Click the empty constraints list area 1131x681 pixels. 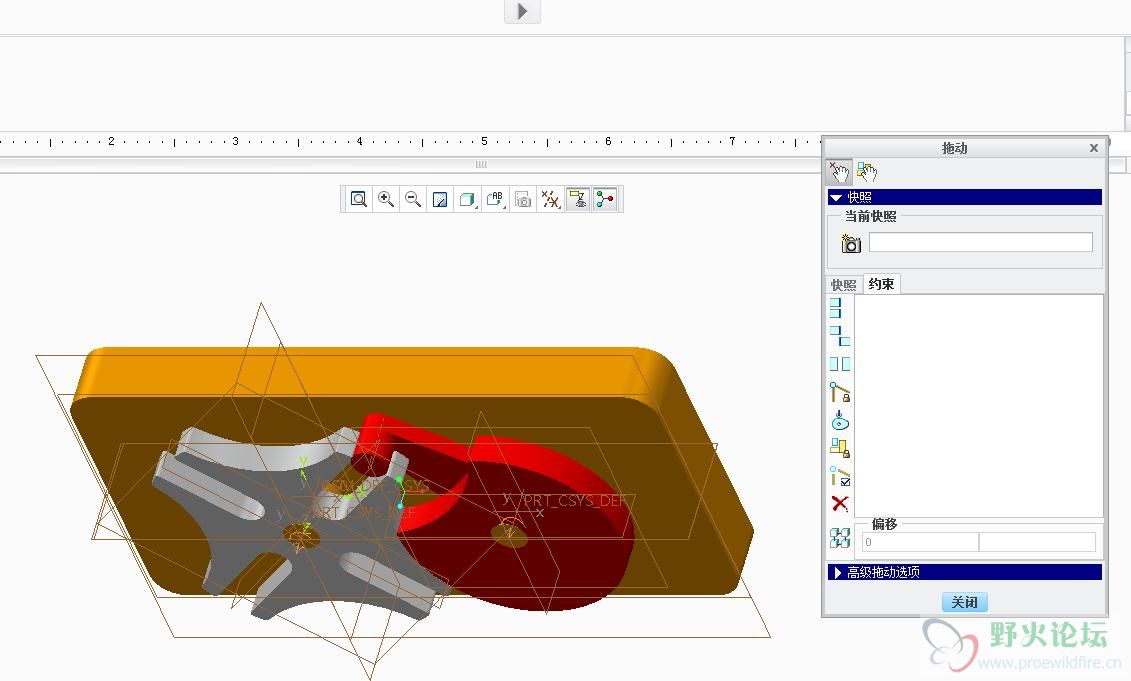click(x=979, y=405)
